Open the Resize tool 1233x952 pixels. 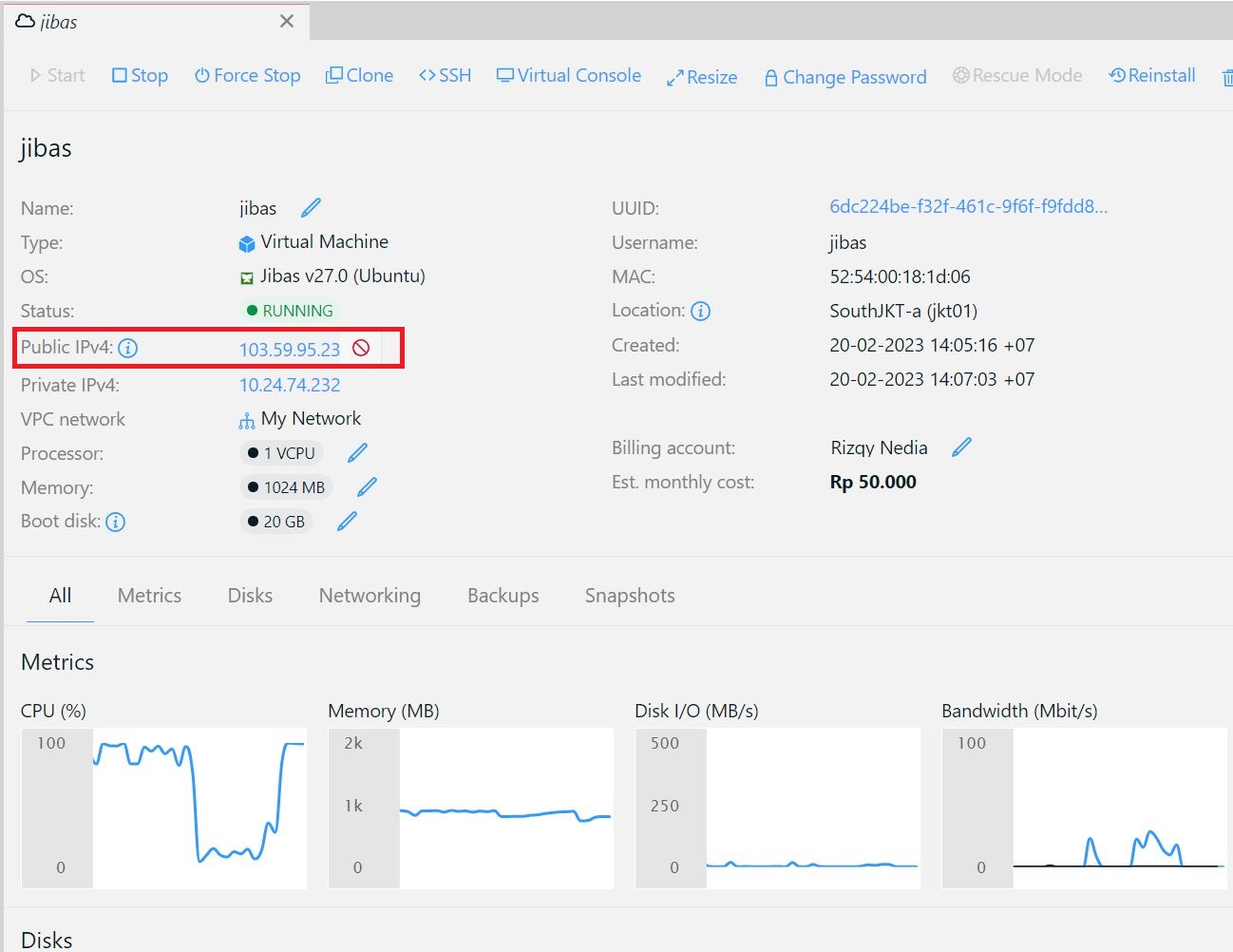pyautogui.click(x=701, y=76)
